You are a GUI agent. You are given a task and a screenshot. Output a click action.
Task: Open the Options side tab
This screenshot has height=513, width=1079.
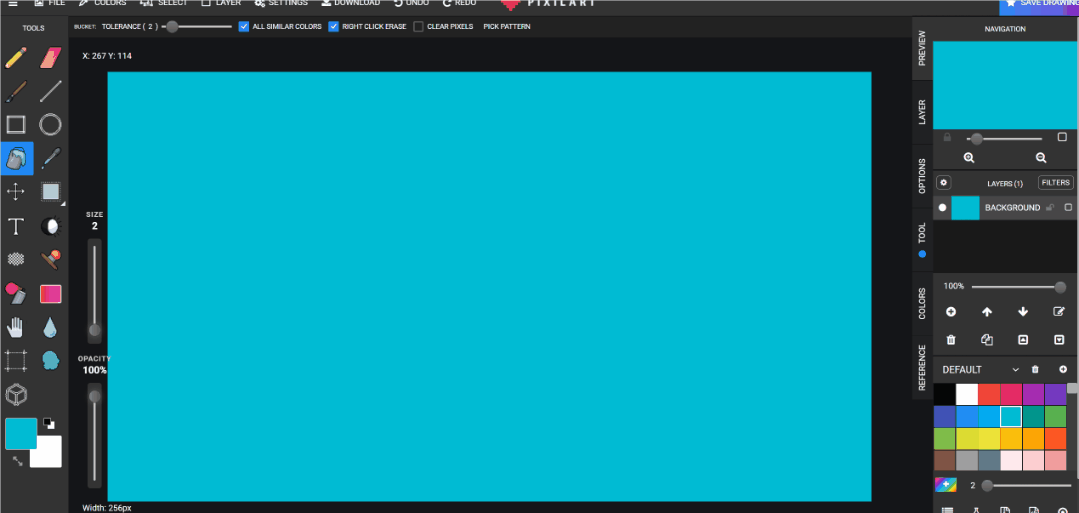coord(922,176)
